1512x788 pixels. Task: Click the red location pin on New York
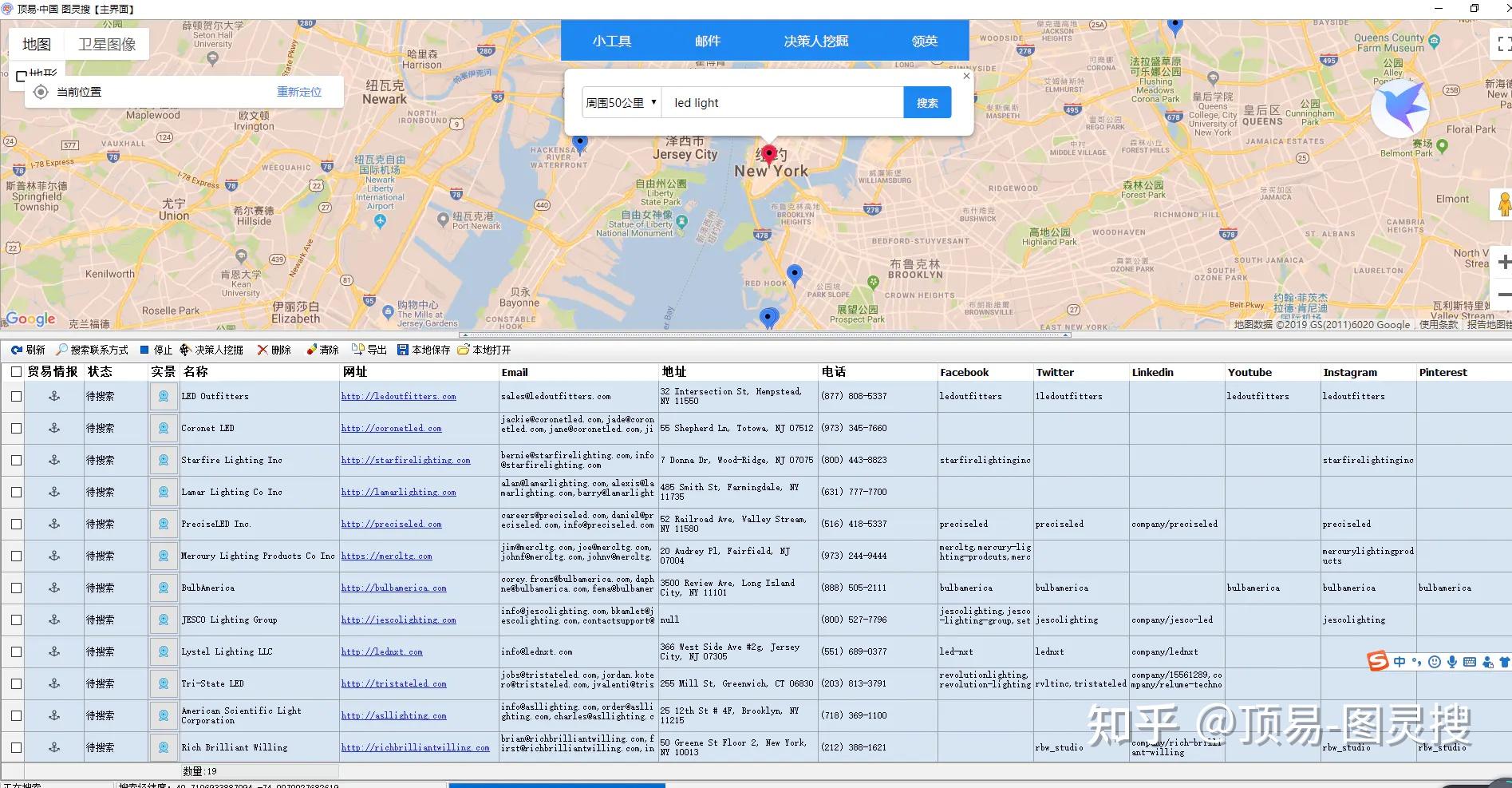pyautogui.click(x=769, y=154)
